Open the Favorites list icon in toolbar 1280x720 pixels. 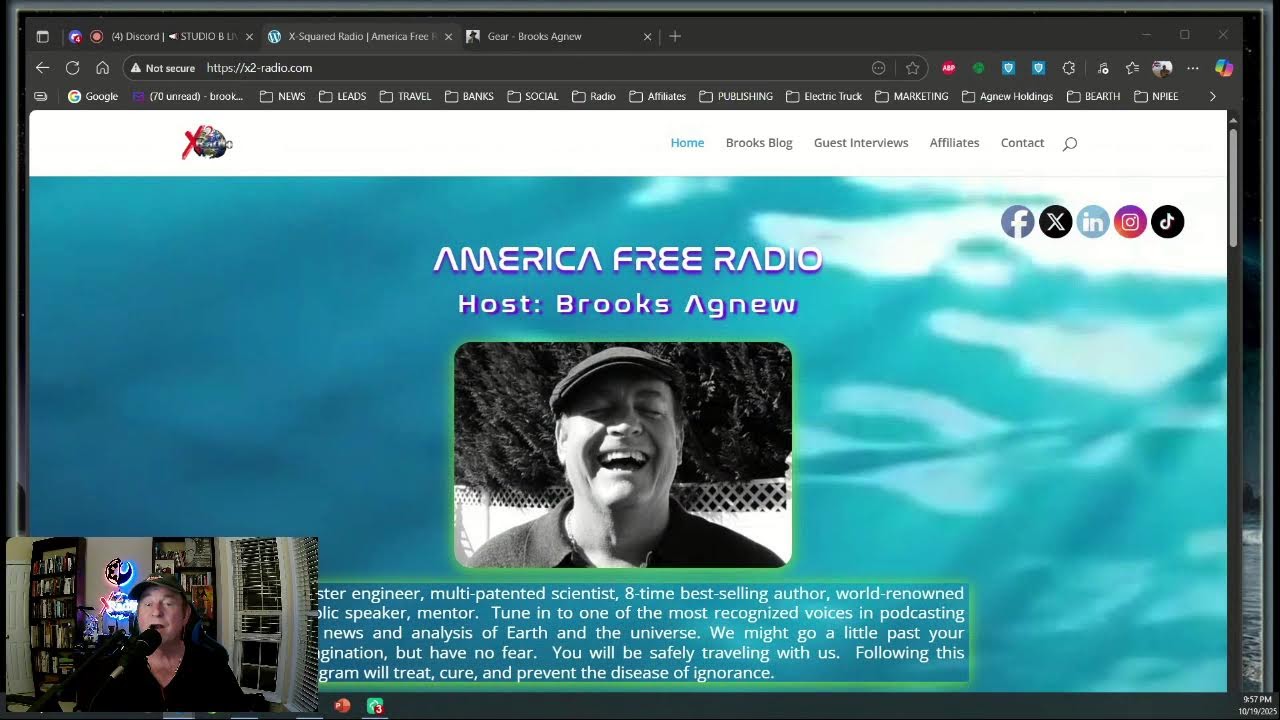click(1132, 68)
